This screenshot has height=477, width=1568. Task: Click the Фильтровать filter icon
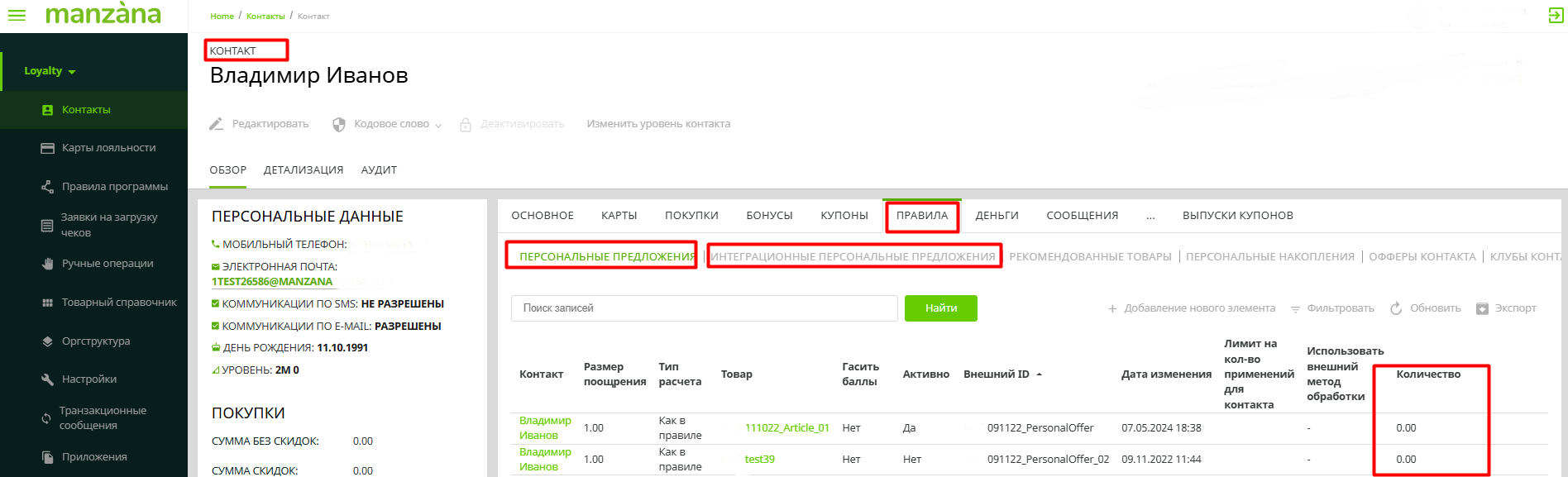coord(1296,308)
